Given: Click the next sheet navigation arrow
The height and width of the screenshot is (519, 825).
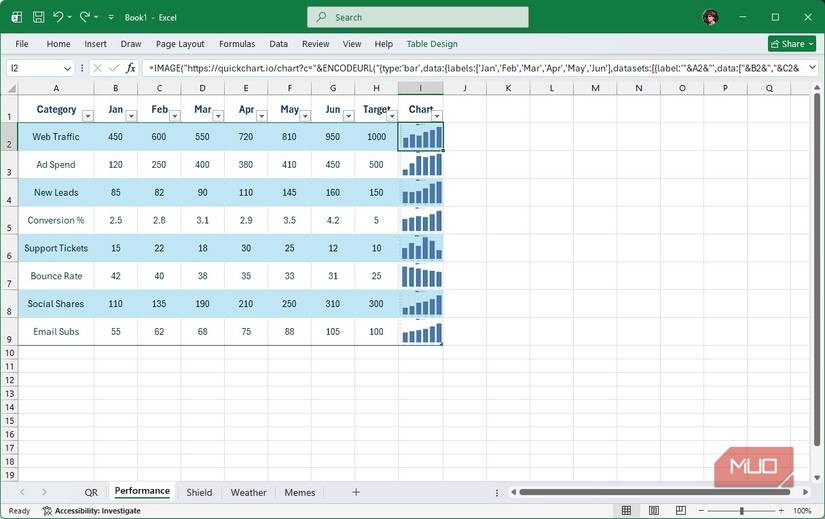Looking at the screenshot, I should click(x=44, y=492).
